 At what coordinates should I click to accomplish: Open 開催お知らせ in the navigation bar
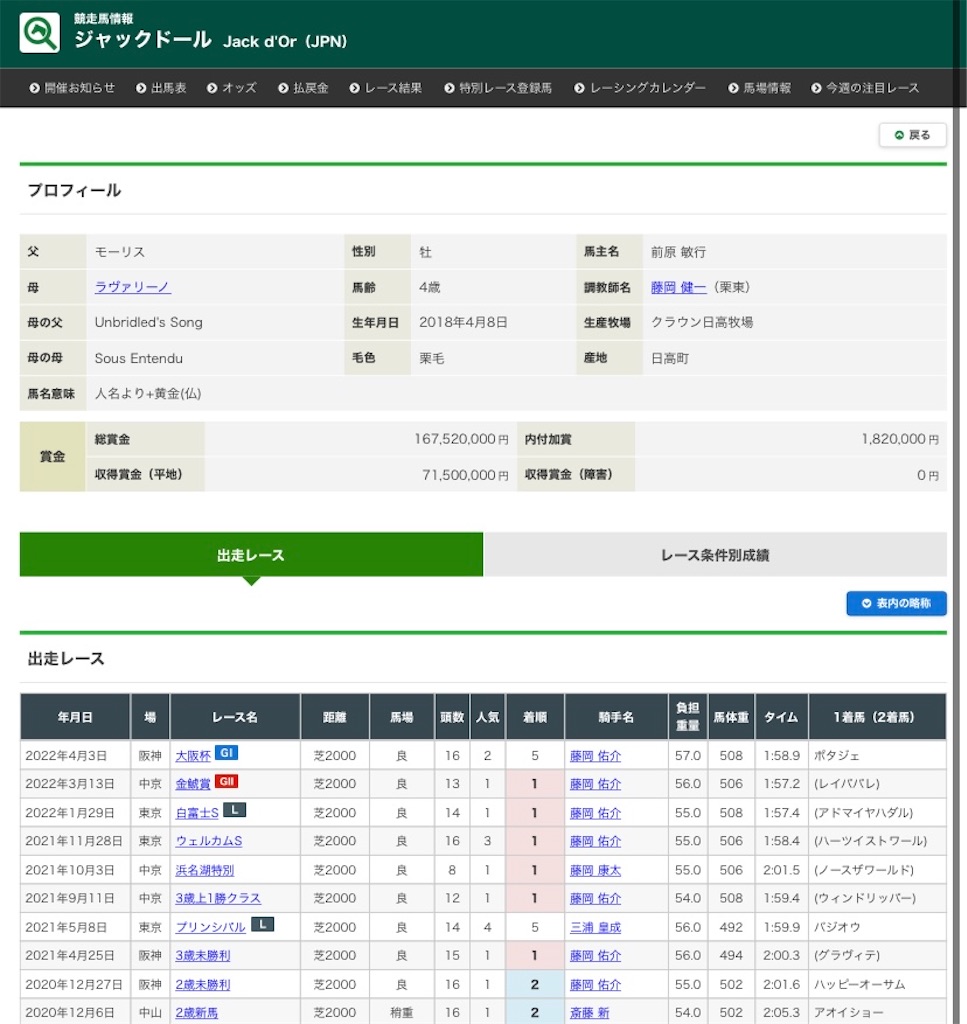(72, 88)
